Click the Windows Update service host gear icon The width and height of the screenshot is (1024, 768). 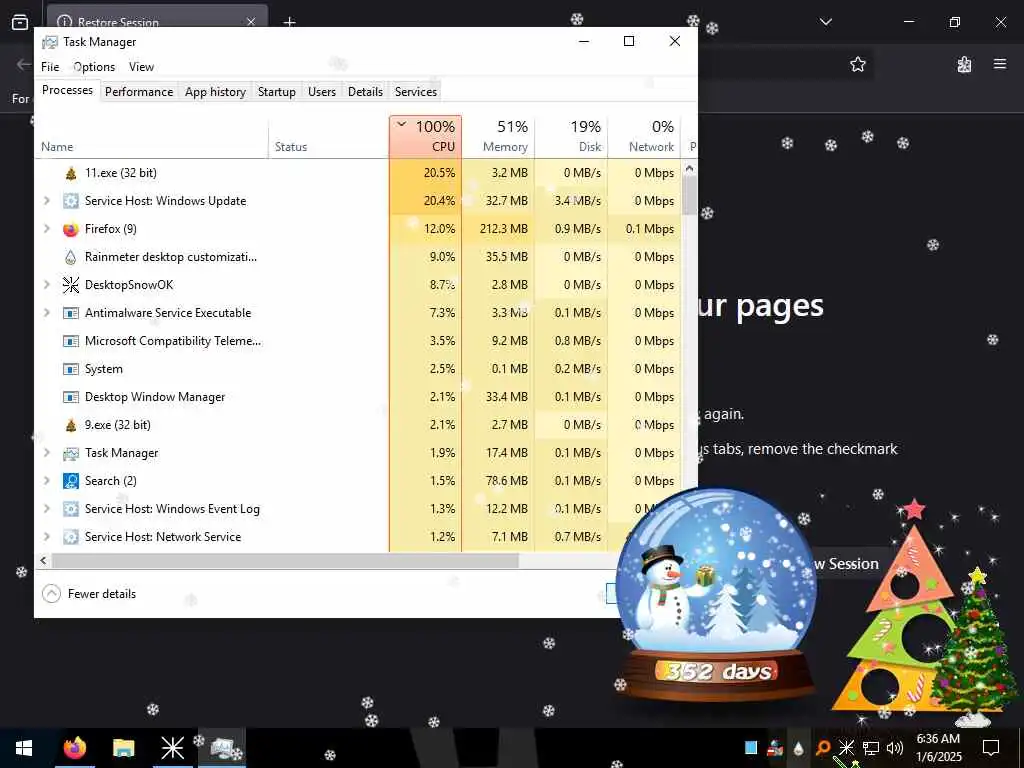click(71, 201)
